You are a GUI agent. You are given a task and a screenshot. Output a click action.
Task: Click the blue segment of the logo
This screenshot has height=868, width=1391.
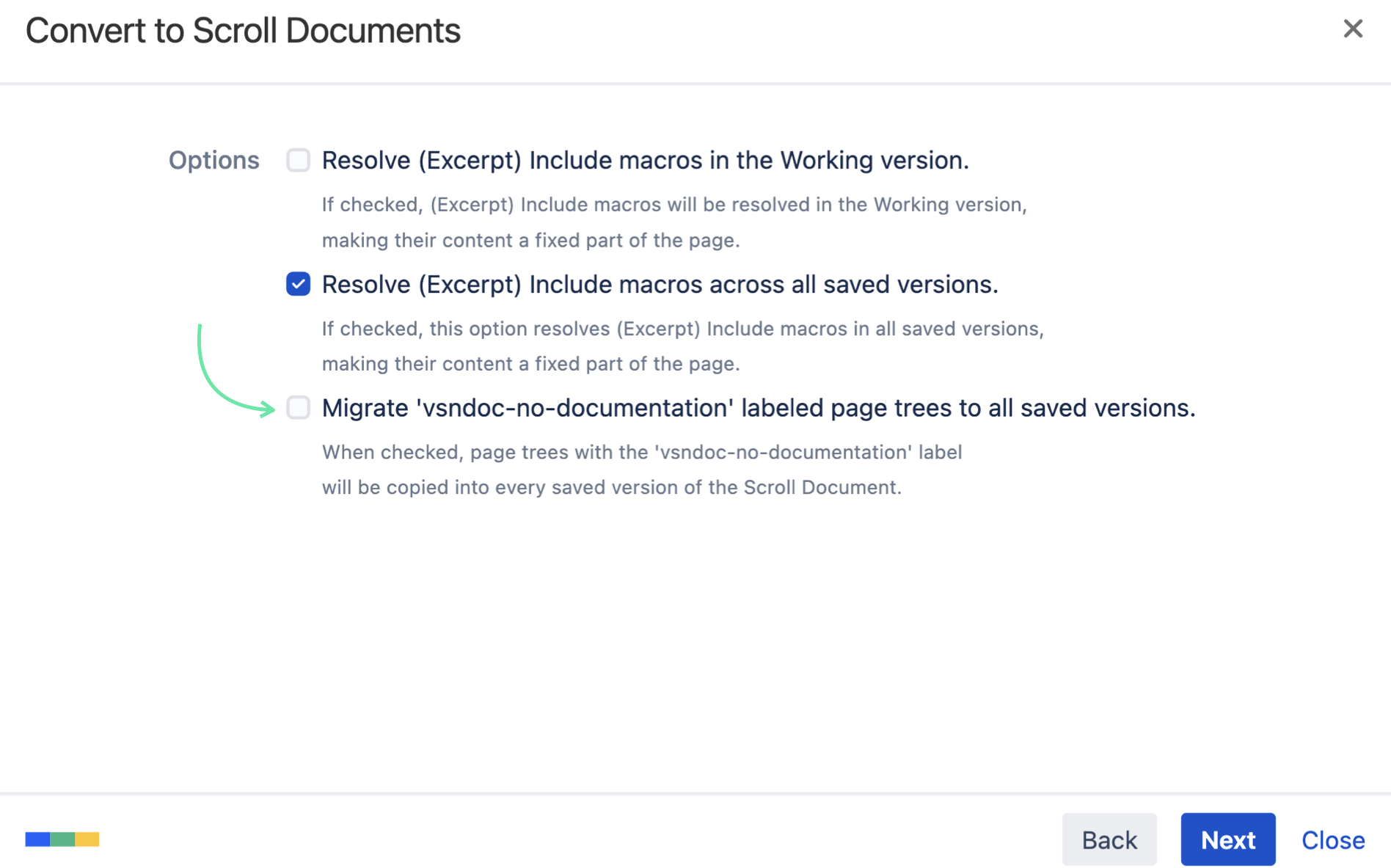click(37, 839)
